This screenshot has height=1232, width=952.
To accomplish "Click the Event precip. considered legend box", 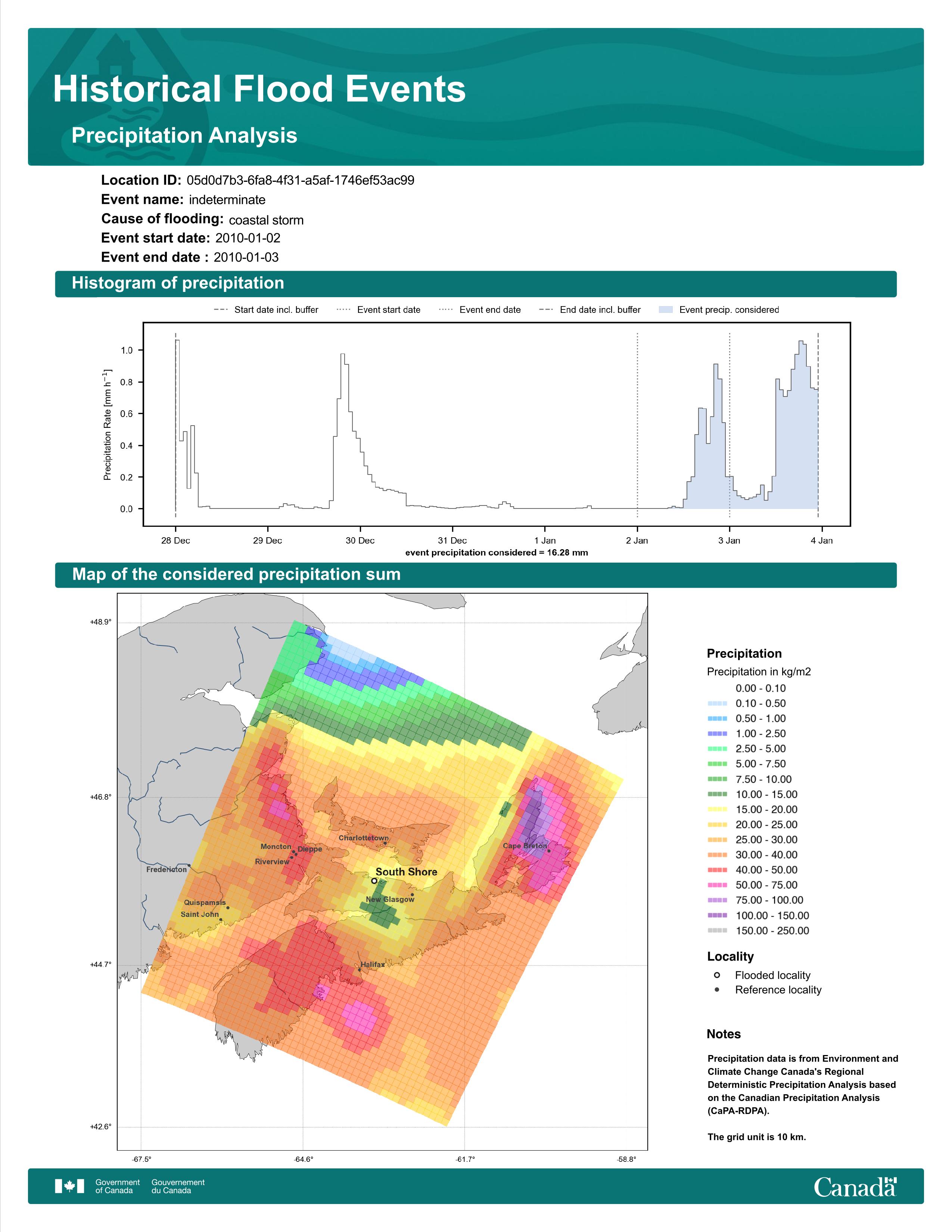I will pyautogui.click(x=666, y=310).
